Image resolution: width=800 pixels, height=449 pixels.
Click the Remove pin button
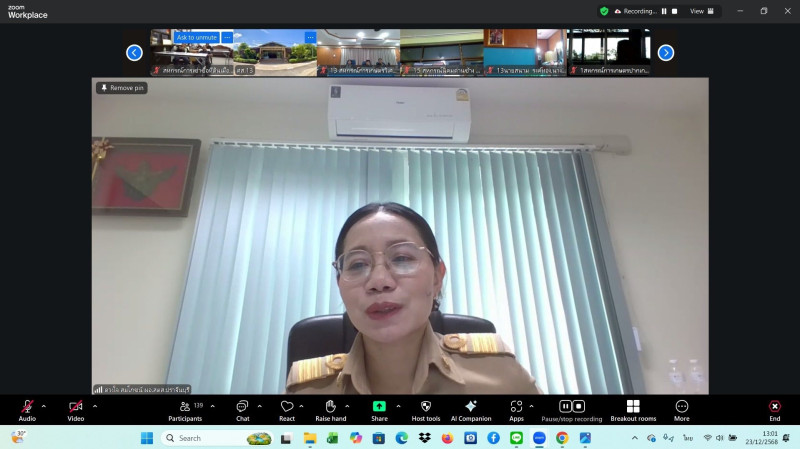pyautogui.click(x=122, y=88)
